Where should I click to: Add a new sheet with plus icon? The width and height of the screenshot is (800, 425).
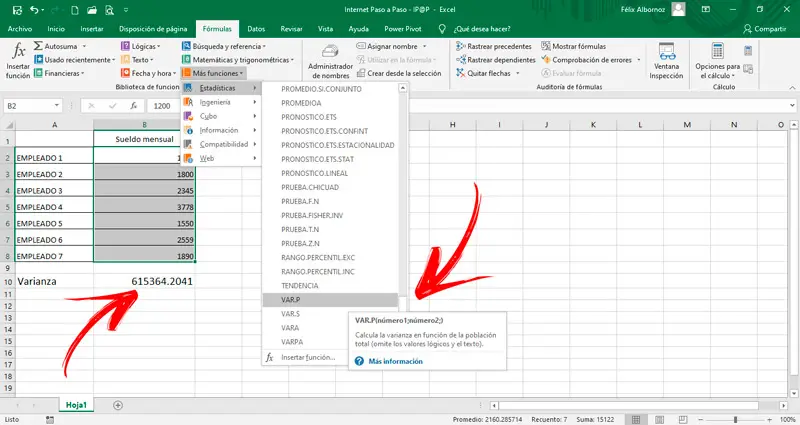coord(118,405)
